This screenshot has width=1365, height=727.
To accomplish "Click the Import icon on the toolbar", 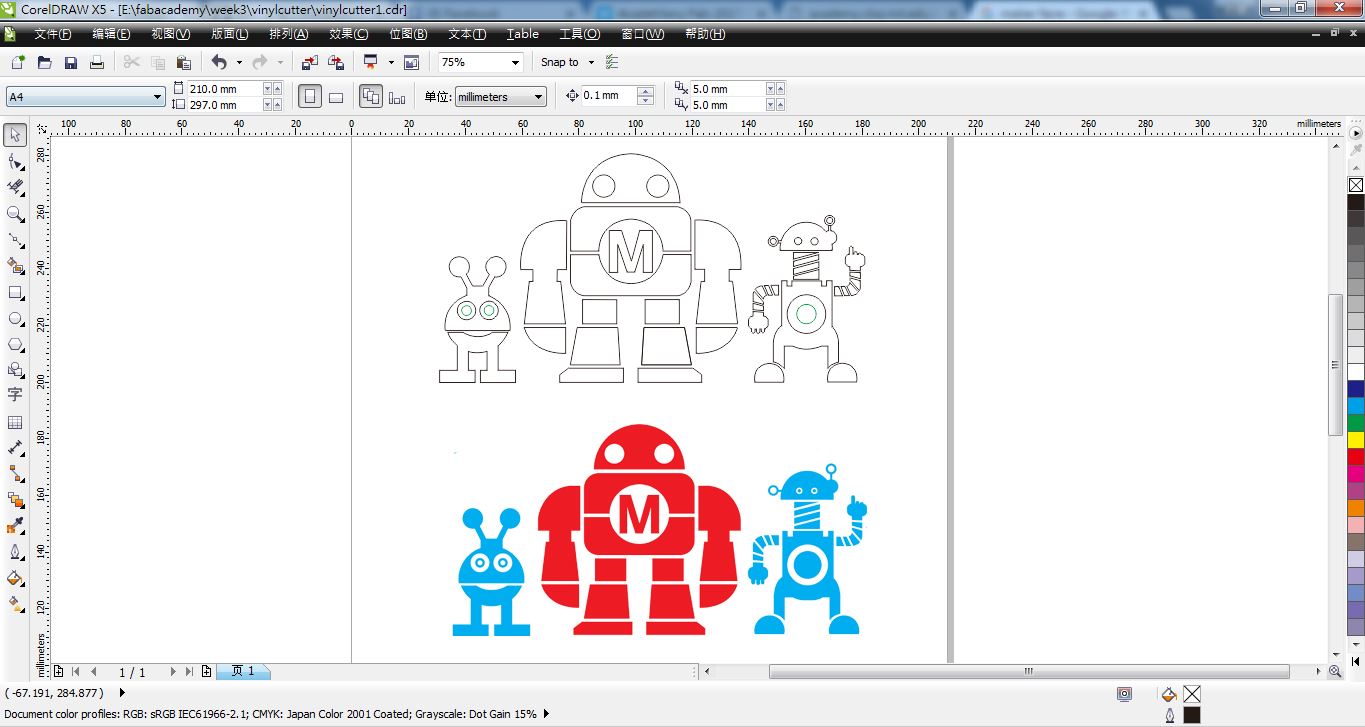I will pos(310,61).
